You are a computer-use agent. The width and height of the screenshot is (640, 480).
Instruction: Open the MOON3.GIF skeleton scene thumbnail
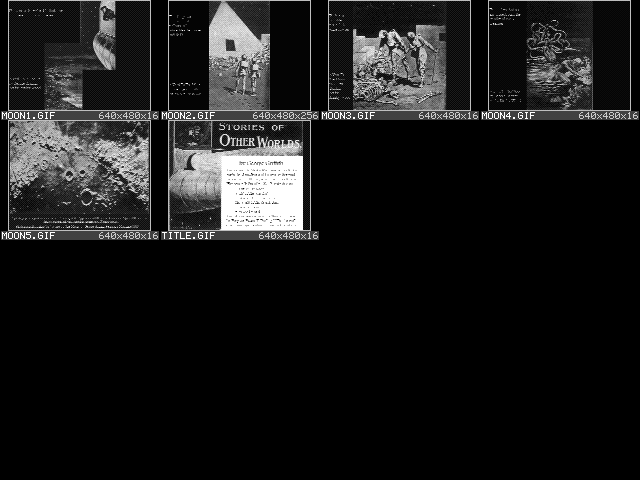click(400, 55)
